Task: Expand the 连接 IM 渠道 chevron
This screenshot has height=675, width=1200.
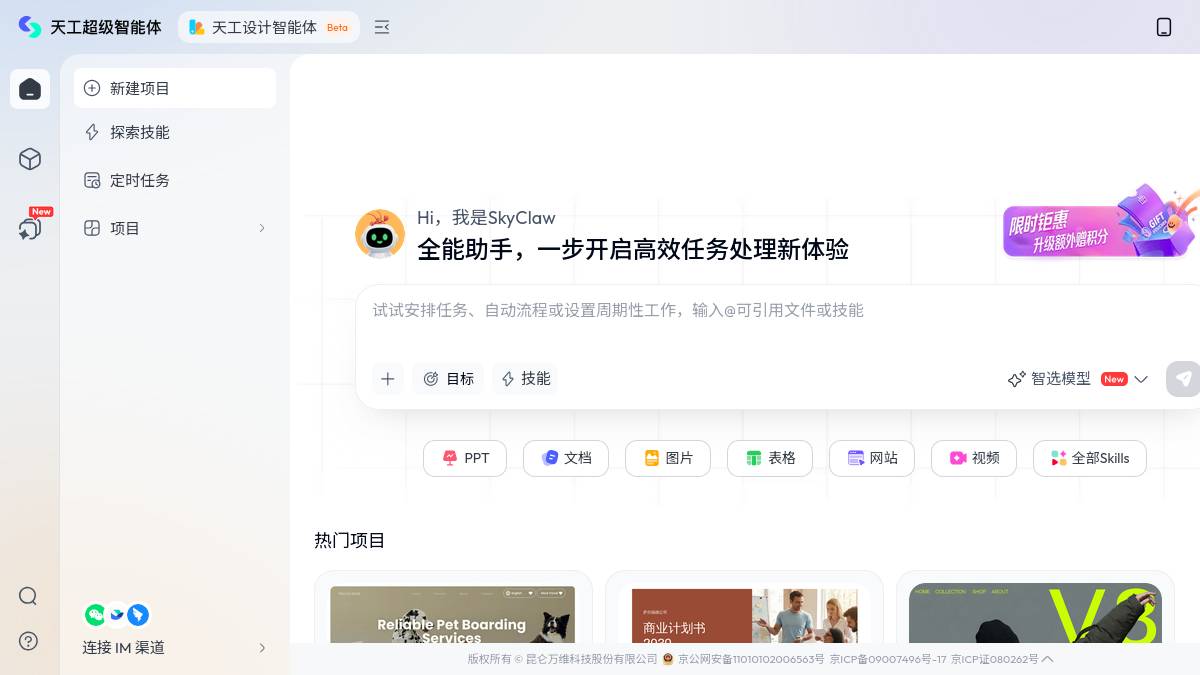Action: click(x=262, y=647)
